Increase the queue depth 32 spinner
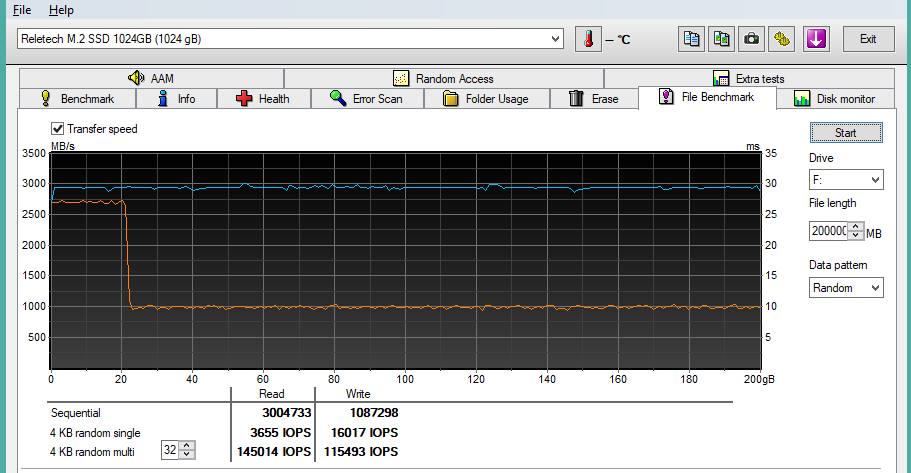The height and width of the screenshot is (473, 911). coord(186,446)
